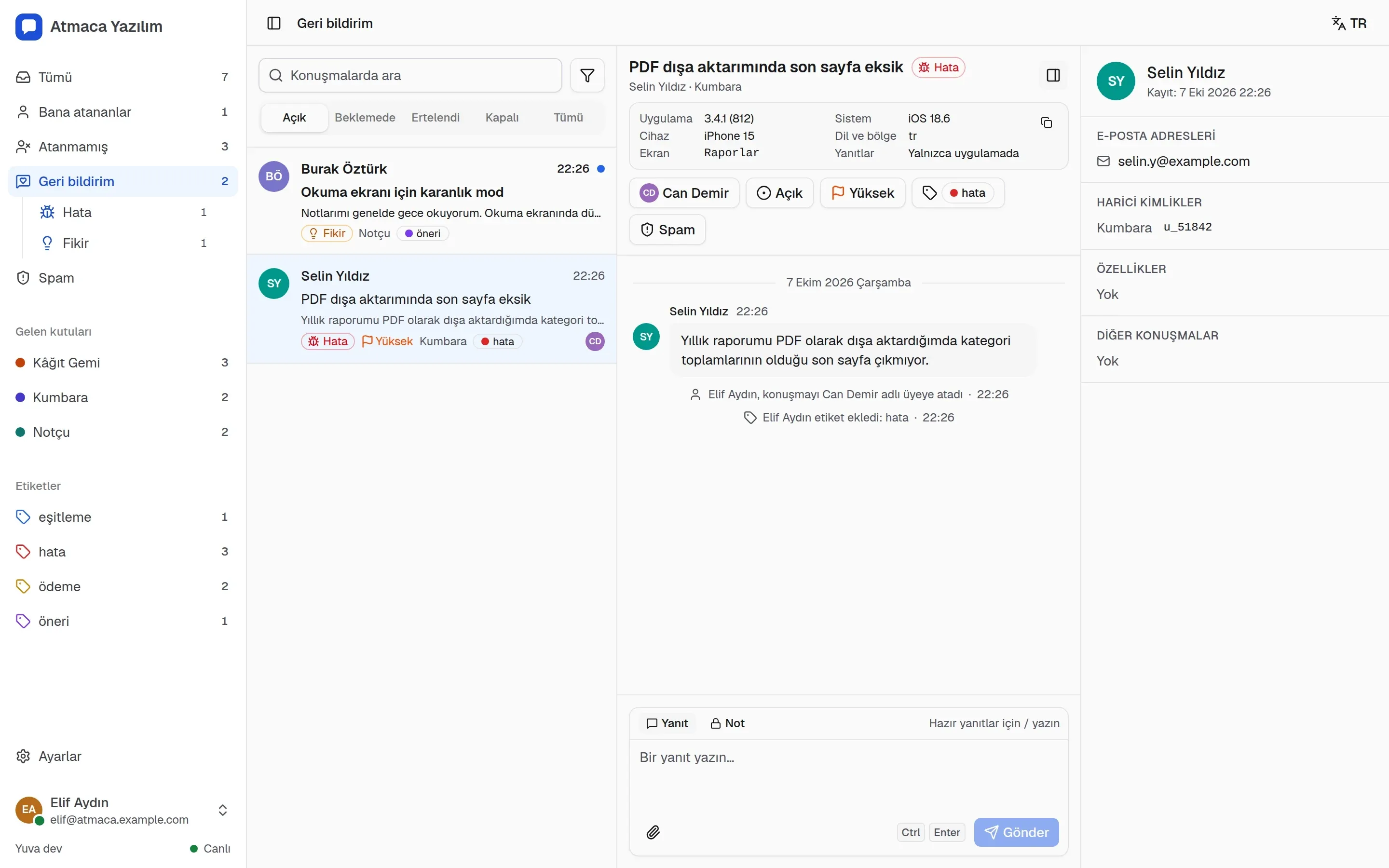This screenshot has width=1389, height=868.
Task: Select the Kapalı tab
Action: (502, 118)
